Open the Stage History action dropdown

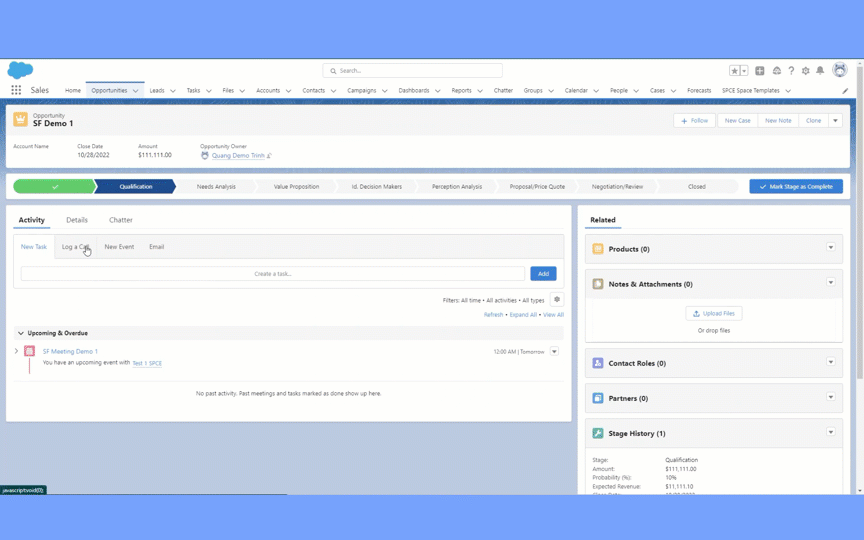830,431
